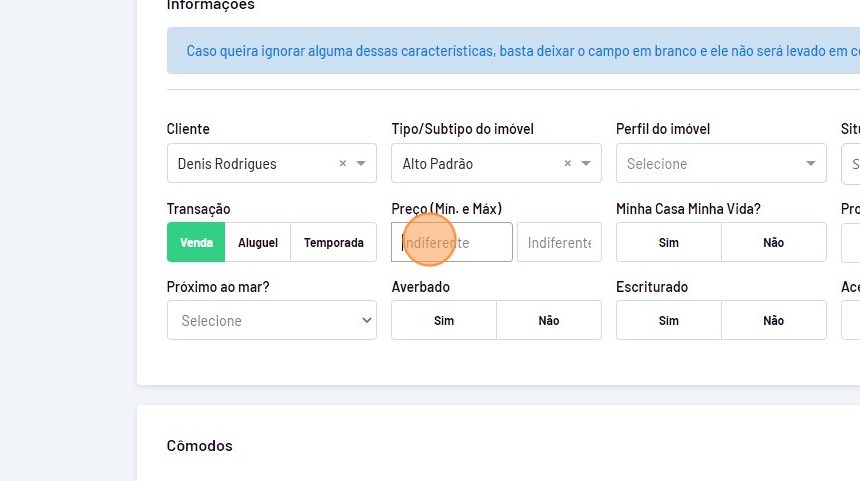Image resolution: width=860 pixels, height=481 pixels.
Task: Choose Não for Minha Casa Minha Vida
Action: (x=773, y=242)
